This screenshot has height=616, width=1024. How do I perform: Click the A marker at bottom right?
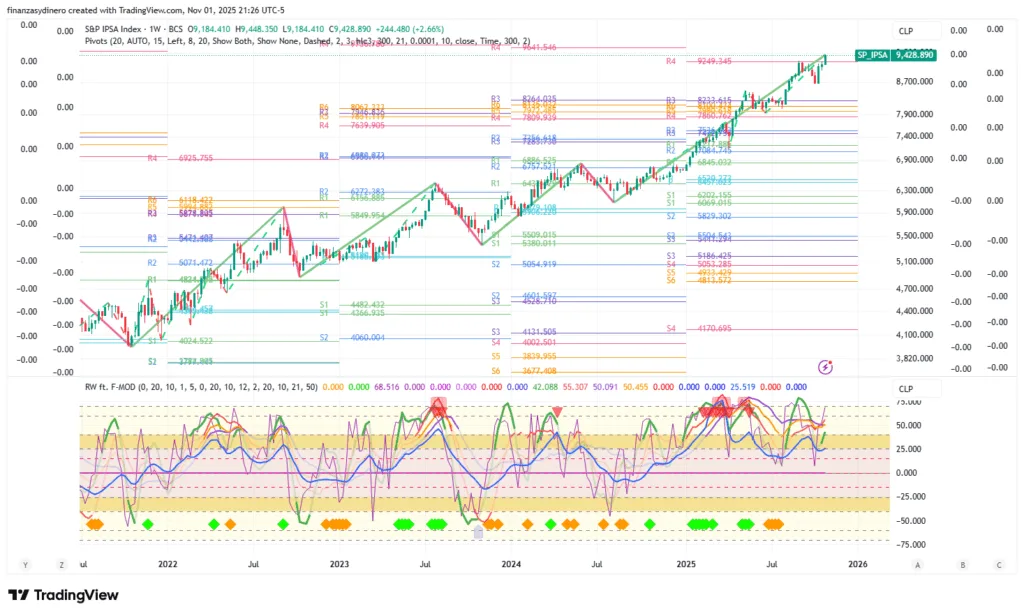[917, 565]
